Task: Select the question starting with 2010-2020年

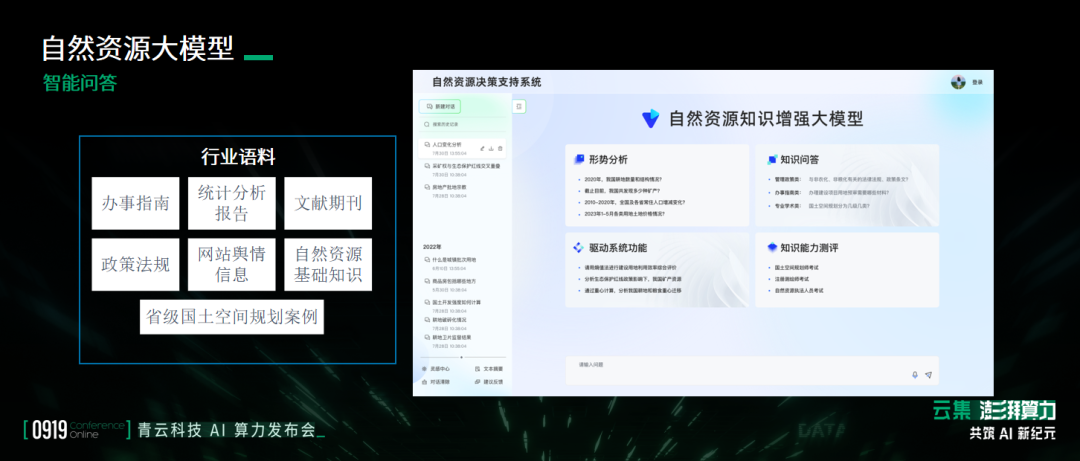Action: 634,203
